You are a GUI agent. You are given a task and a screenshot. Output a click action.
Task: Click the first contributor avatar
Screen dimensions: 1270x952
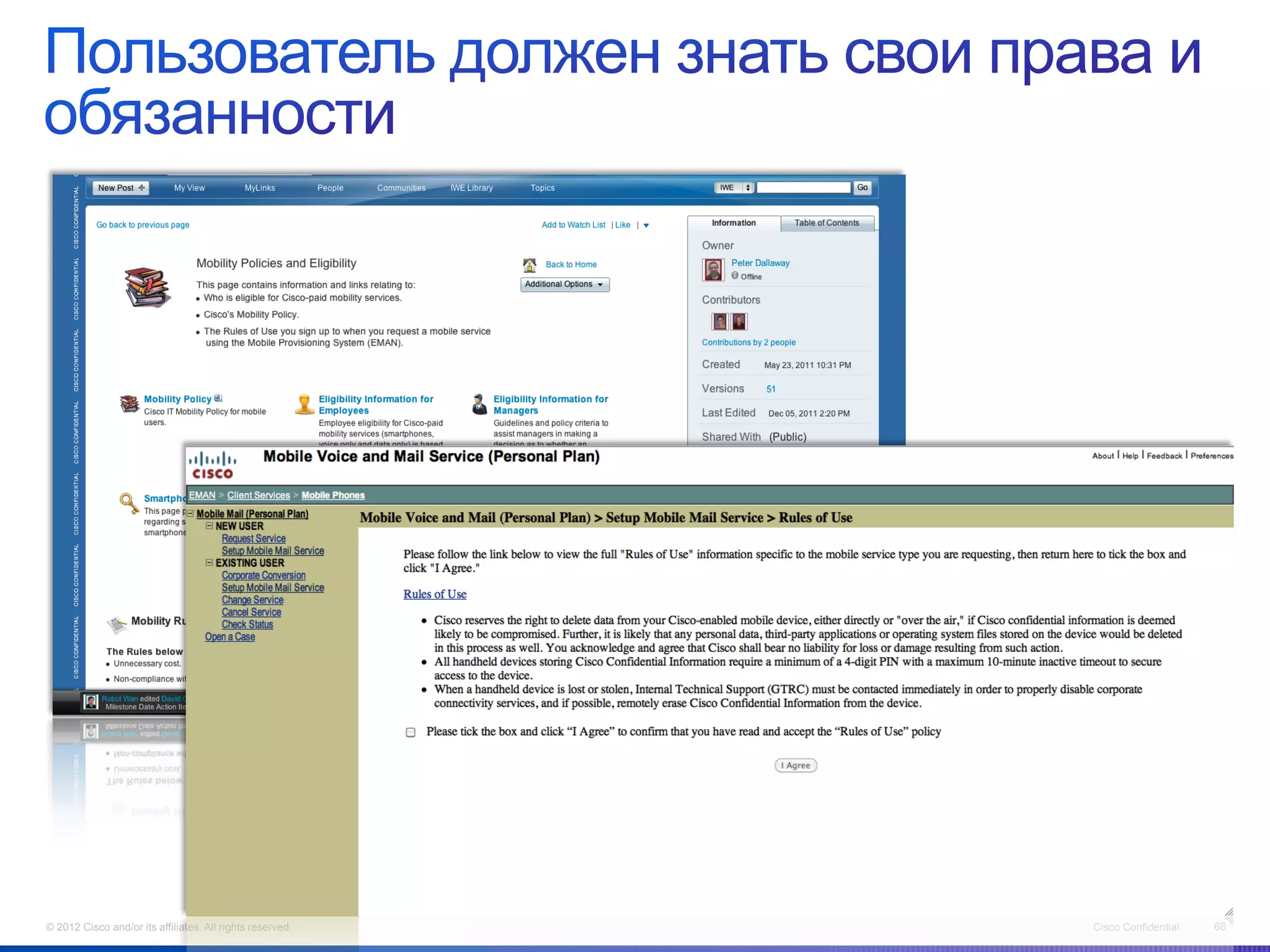(720, 322)
